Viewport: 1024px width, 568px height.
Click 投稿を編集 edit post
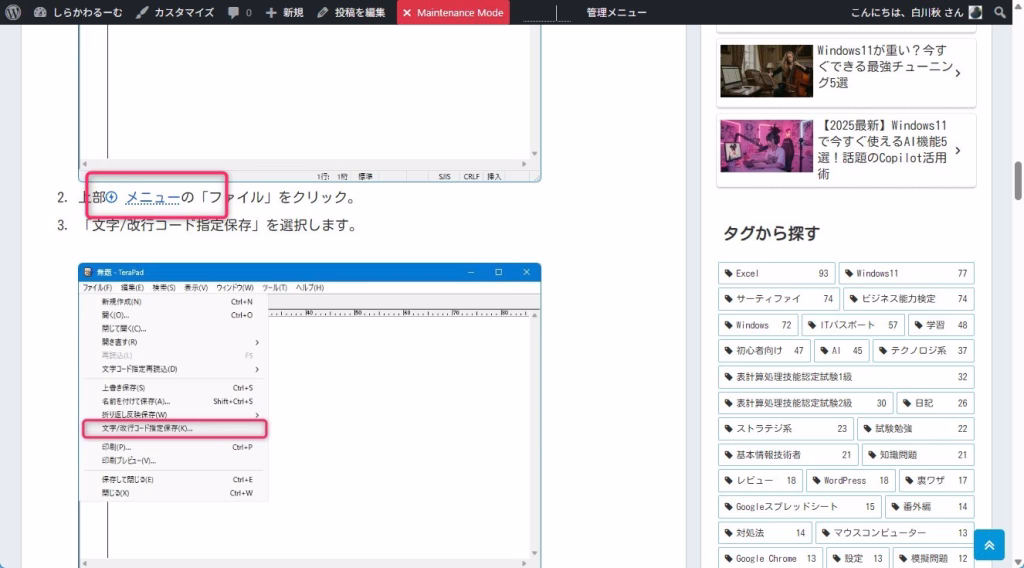point(351,12)
